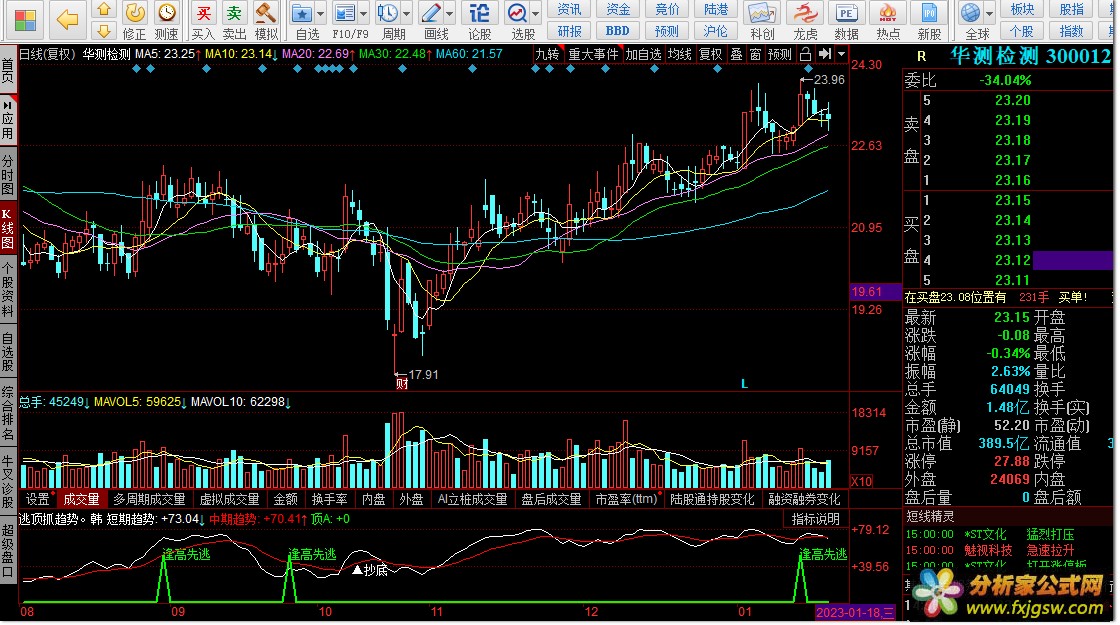Switch to the 市盈率(ttm) tab
The height and width of the screenshot is (625, 1120).
pos(626,499)
